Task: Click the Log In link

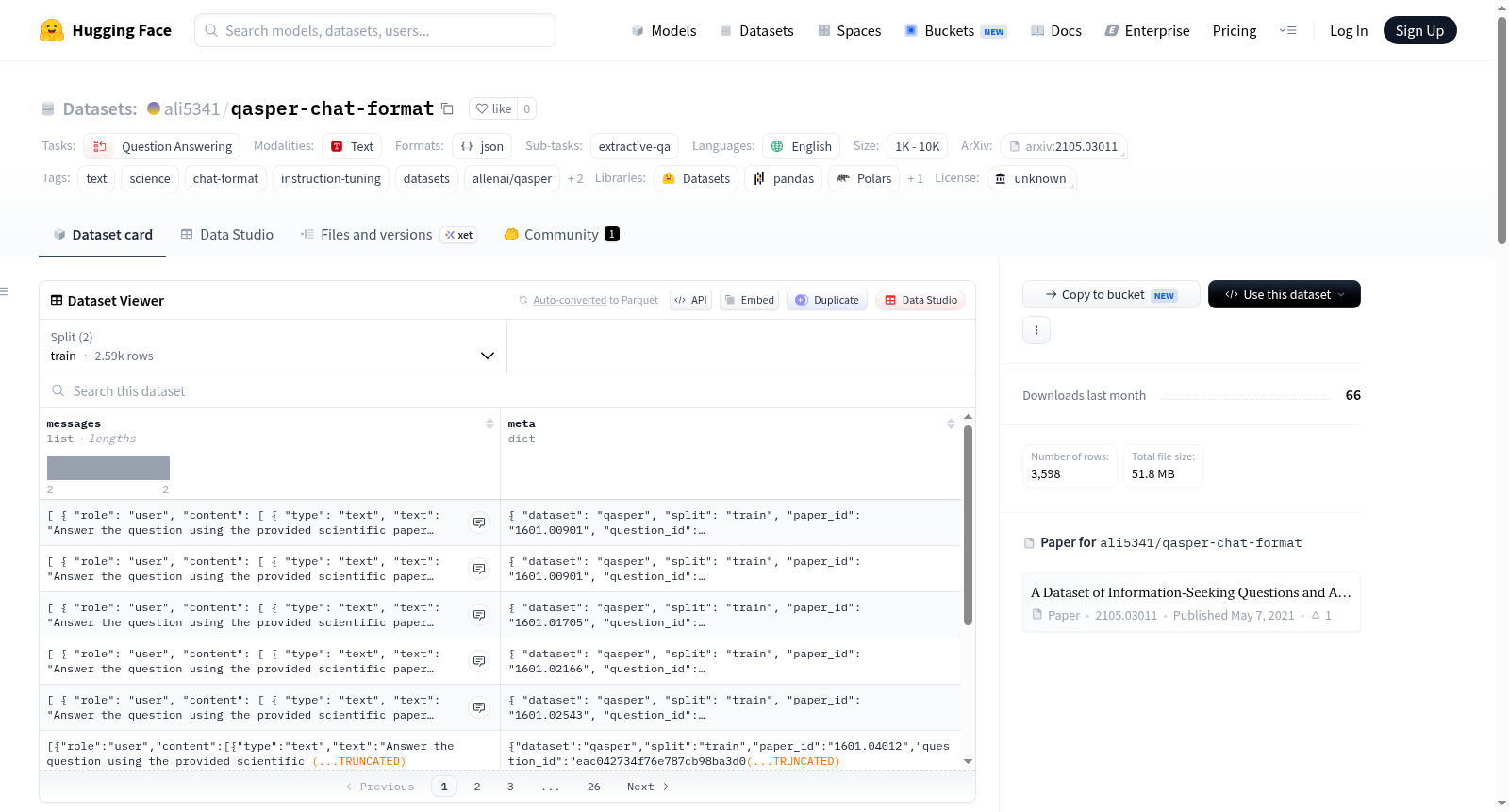Action: click(1349, 30)
